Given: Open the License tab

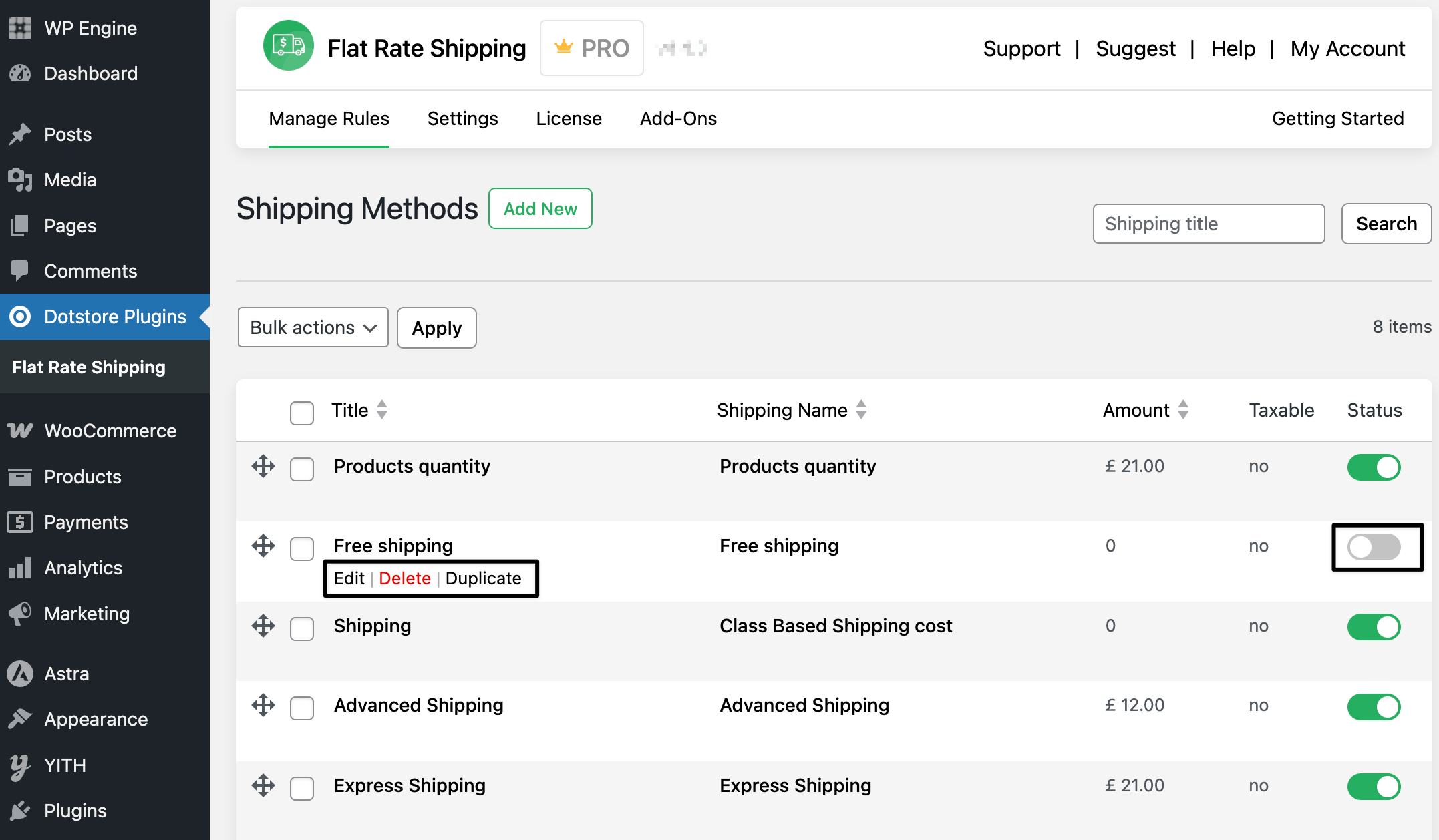Looking at the screenshot, I should (x=569, y=119).
